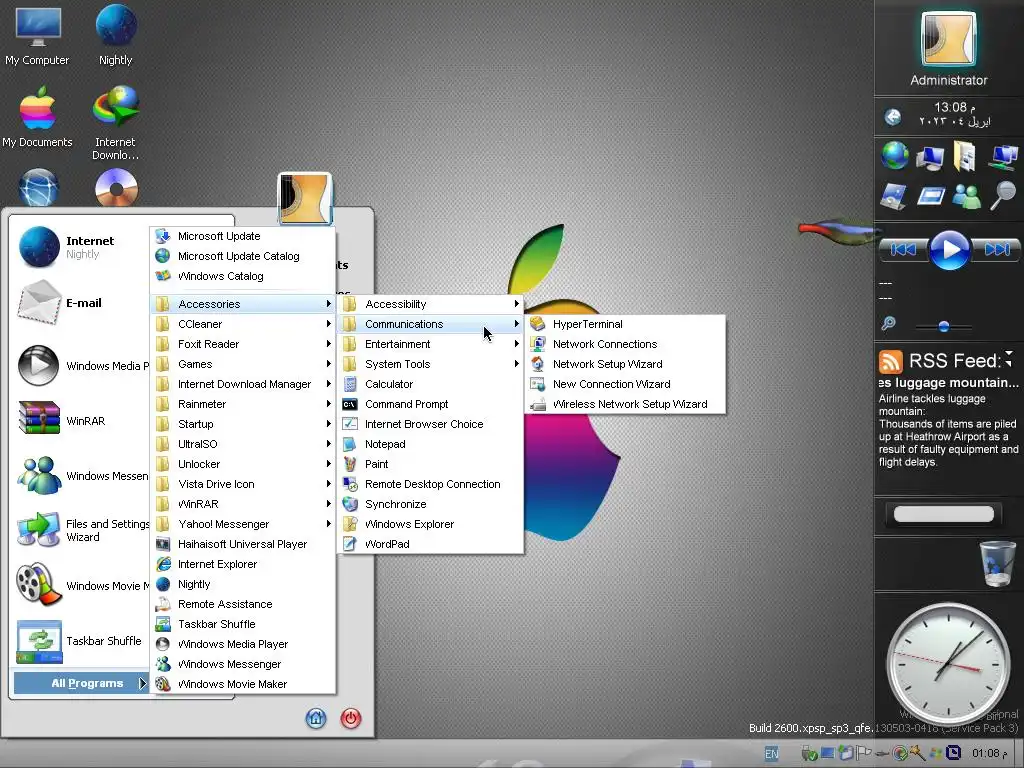The height and width of the screenshot is (768, 1024).
Task: Click the red power button in Start menu
Action: 351,718
